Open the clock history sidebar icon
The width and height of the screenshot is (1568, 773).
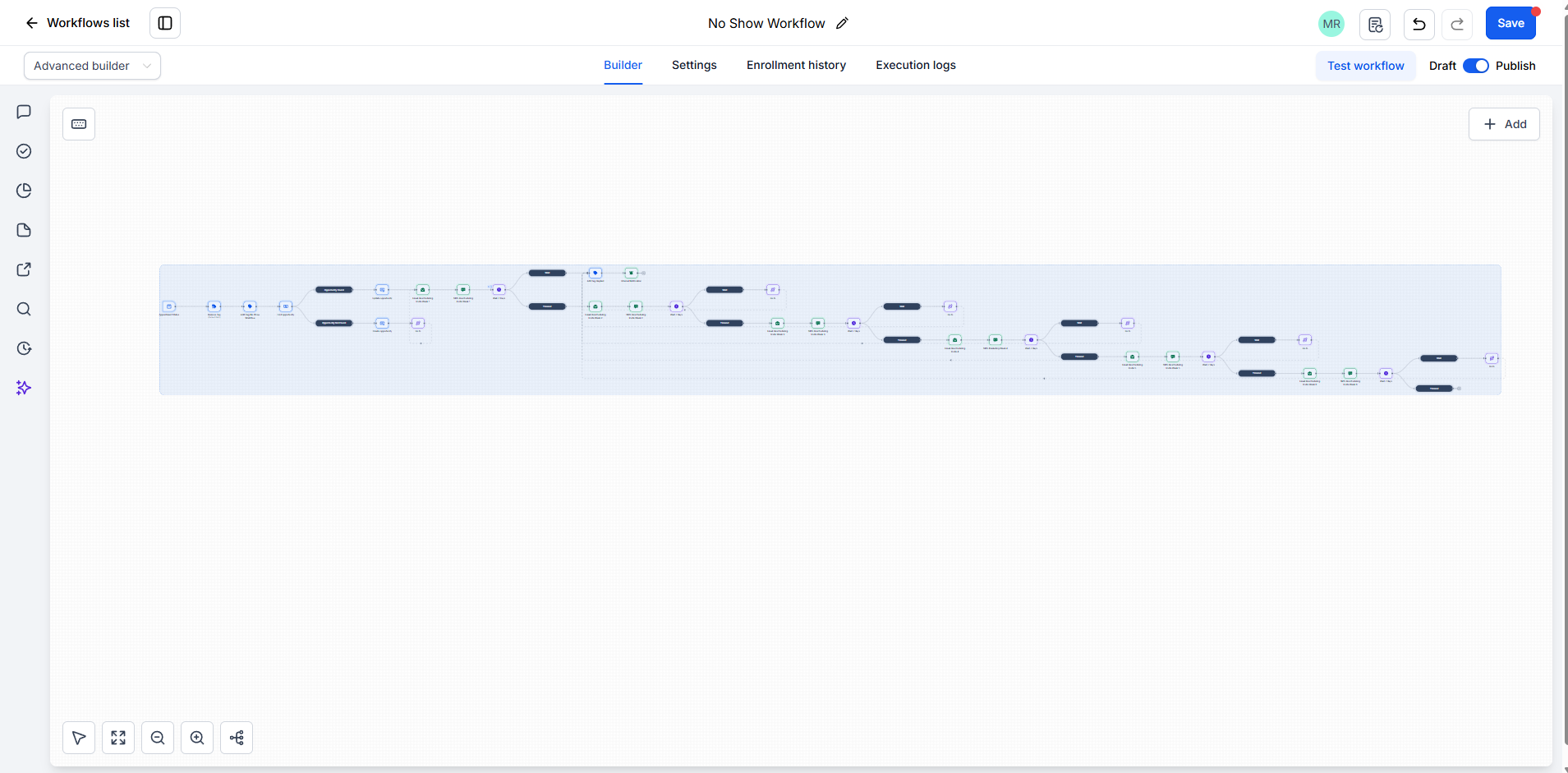24,348
